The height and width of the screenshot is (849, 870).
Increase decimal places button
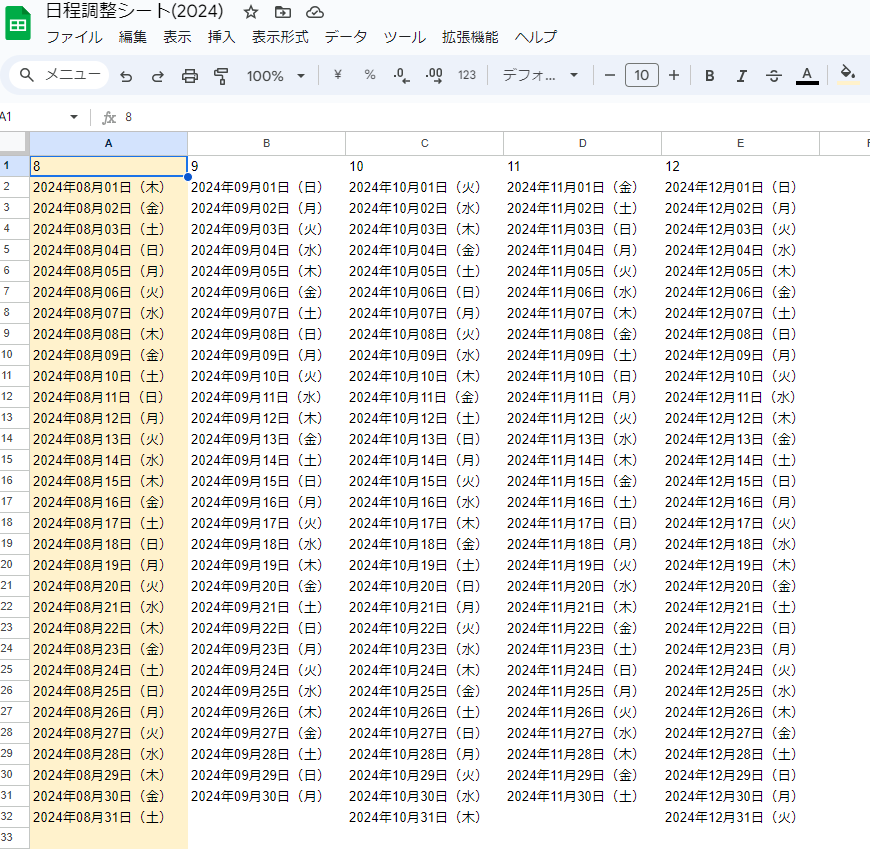point(434,75)
